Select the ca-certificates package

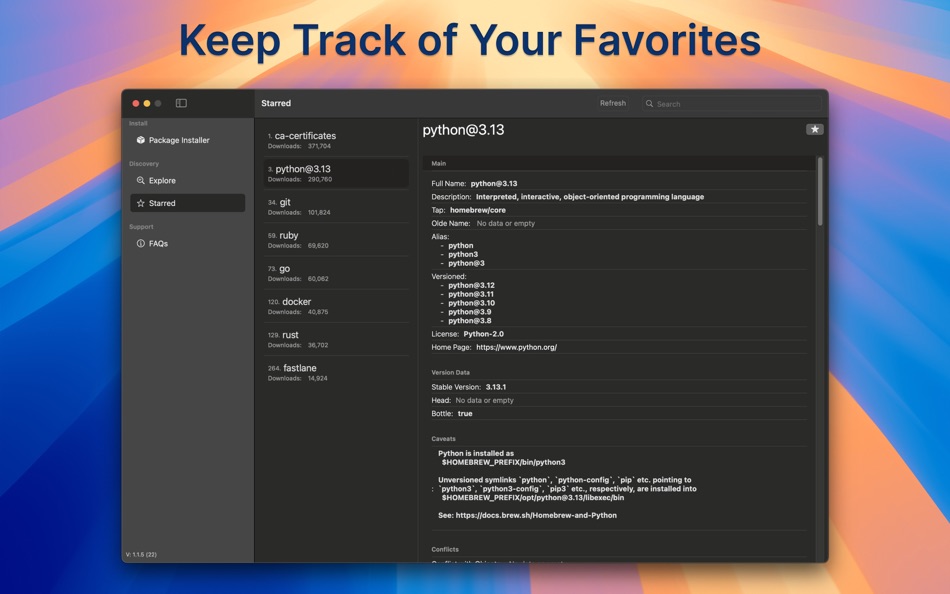click(x=336, y=140)
